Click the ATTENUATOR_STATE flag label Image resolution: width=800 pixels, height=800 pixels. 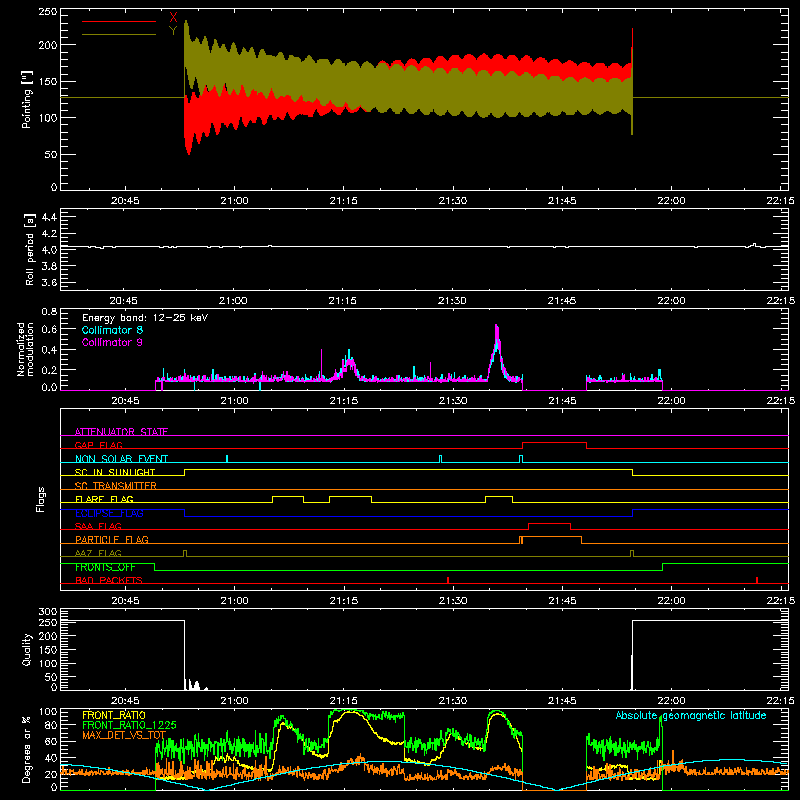point(121,432)
